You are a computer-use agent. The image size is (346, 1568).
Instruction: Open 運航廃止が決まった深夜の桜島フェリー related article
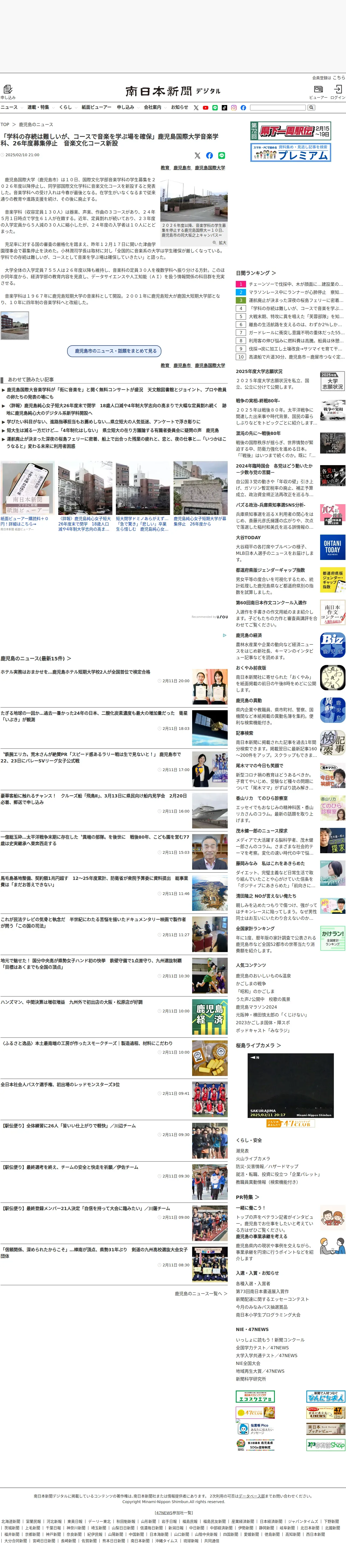tap(116, 442)
